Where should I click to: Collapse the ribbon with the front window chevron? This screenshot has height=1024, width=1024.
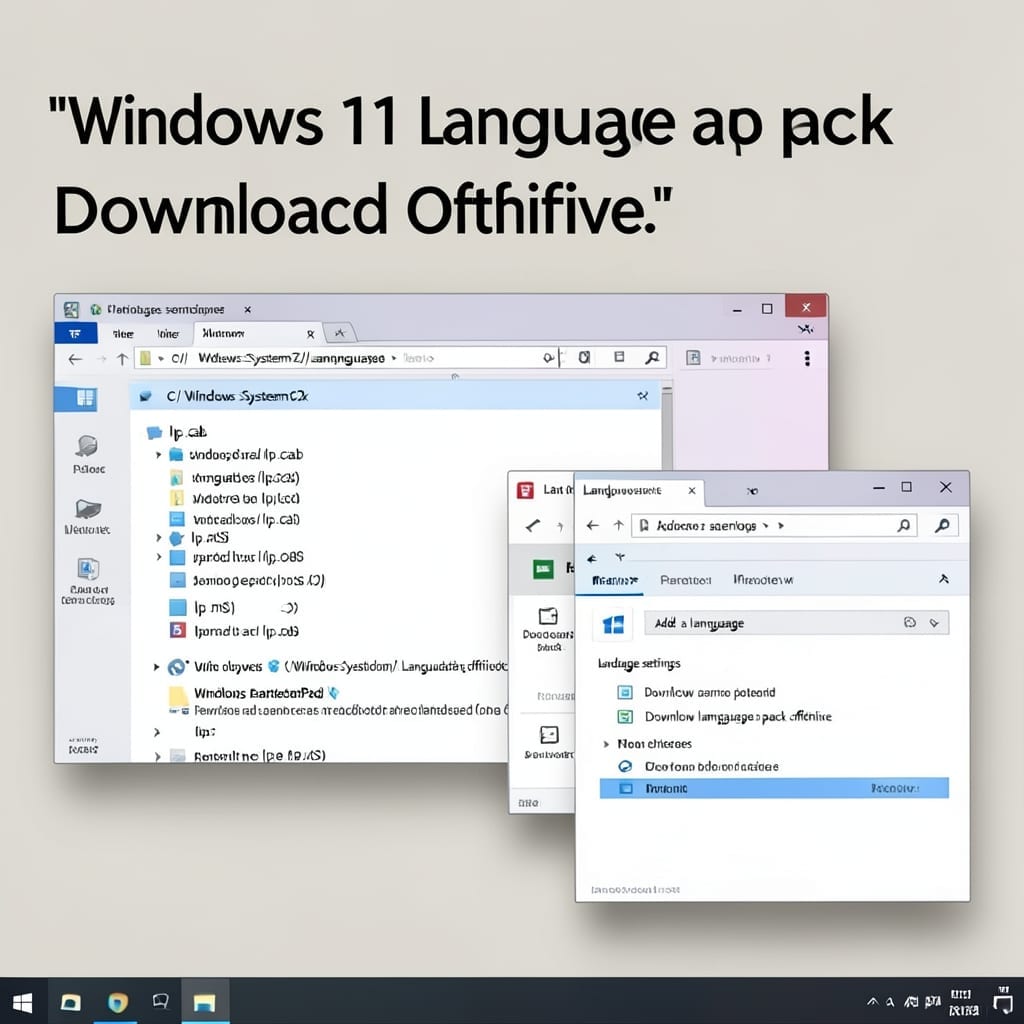pos(944,579)
